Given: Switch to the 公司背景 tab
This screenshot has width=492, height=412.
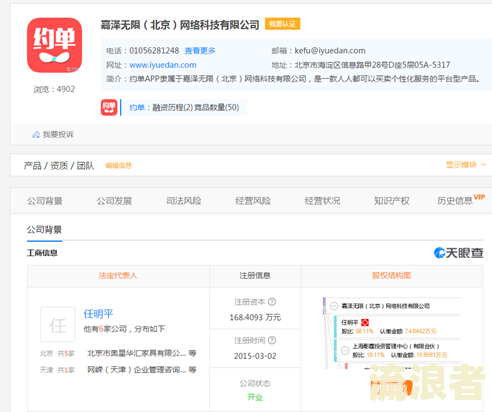Looking at the screenshot, I should 45,201.
